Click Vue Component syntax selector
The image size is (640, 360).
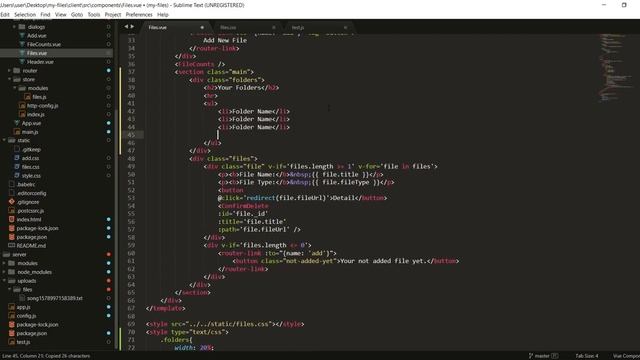coord(626,356)
